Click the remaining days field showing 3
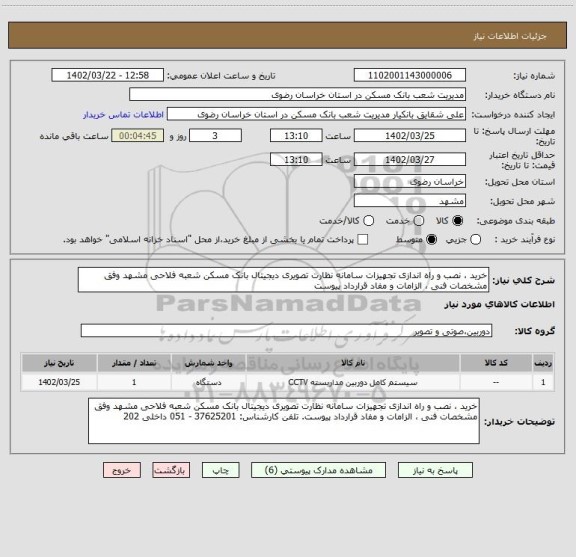576x557 pixels. pos(215,136)
